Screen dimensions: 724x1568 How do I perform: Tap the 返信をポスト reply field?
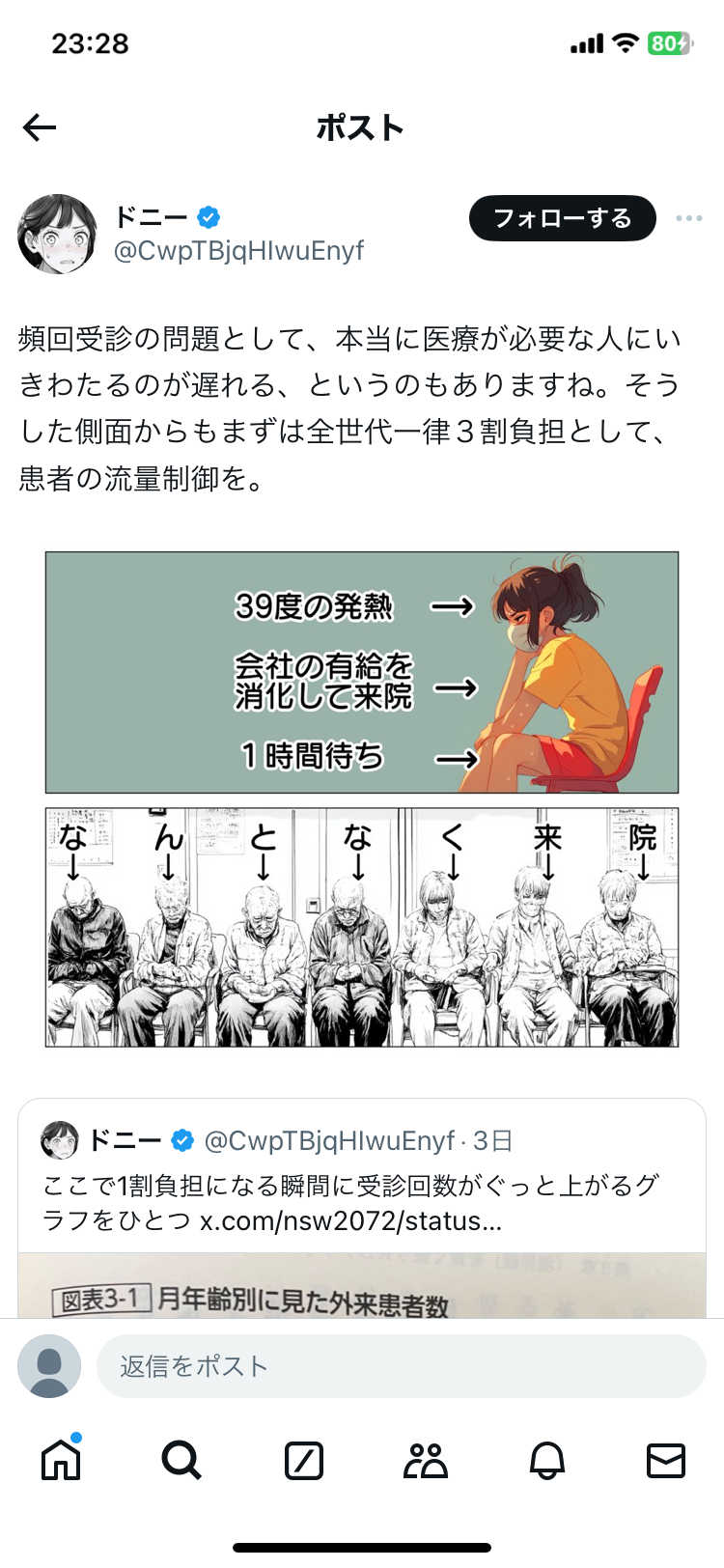pyautogui.click(x=402, y=1366)
